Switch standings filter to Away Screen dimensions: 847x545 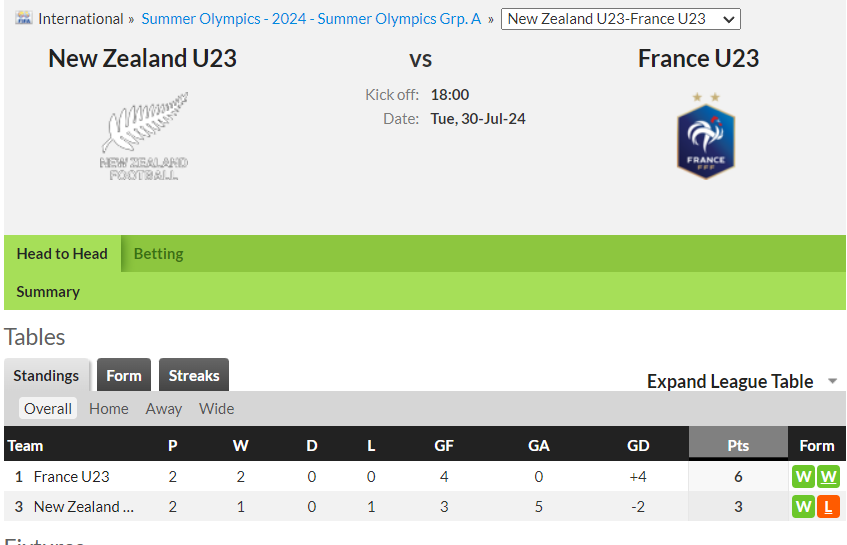pyautogui.click(x=164, y=408)
